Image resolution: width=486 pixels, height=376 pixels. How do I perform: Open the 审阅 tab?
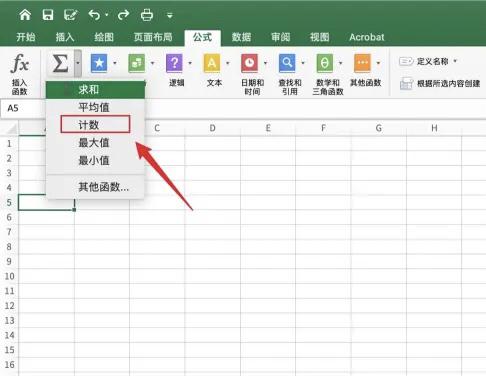point(280,37)
